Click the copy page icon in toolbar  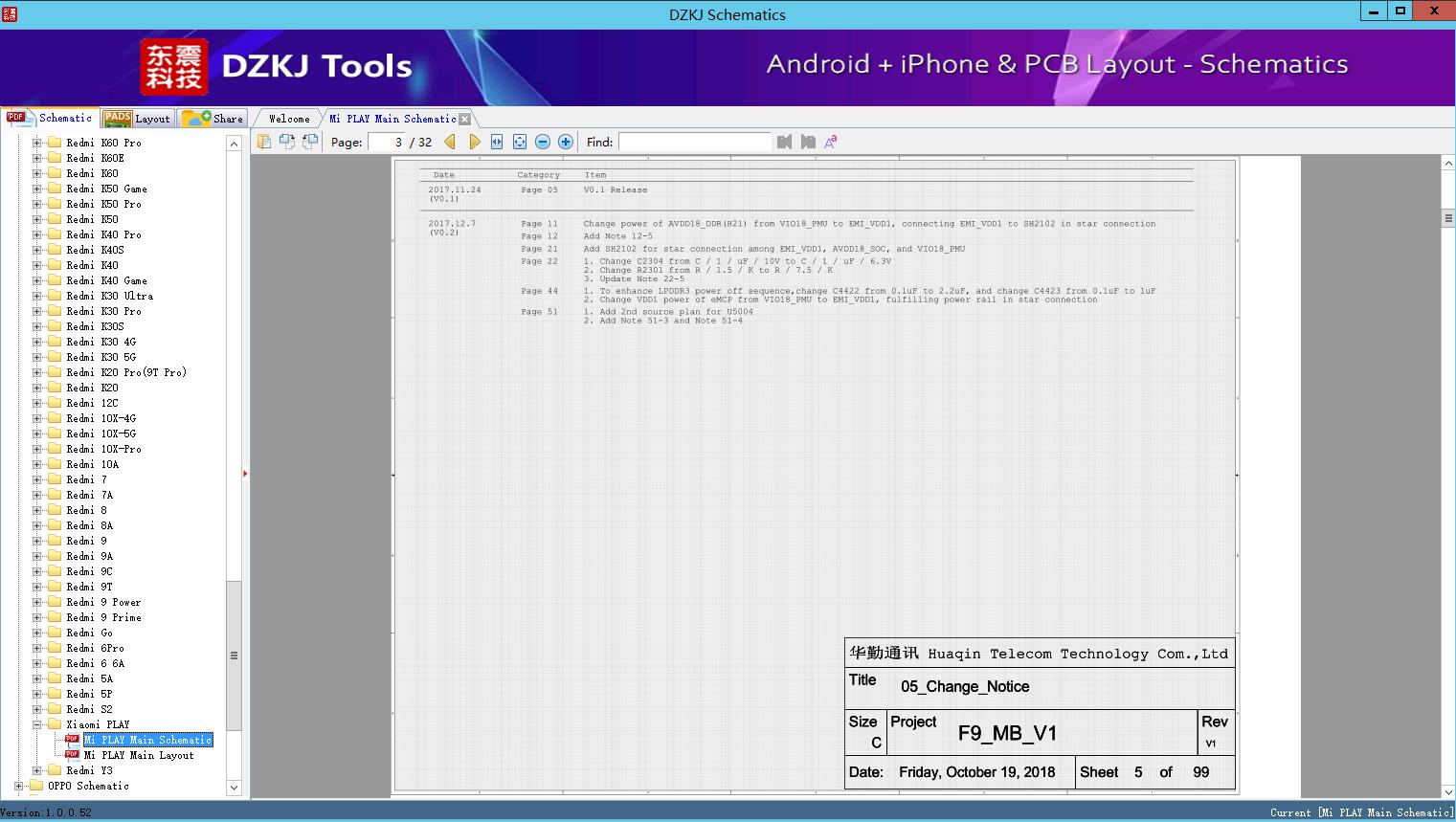[264, 142]
